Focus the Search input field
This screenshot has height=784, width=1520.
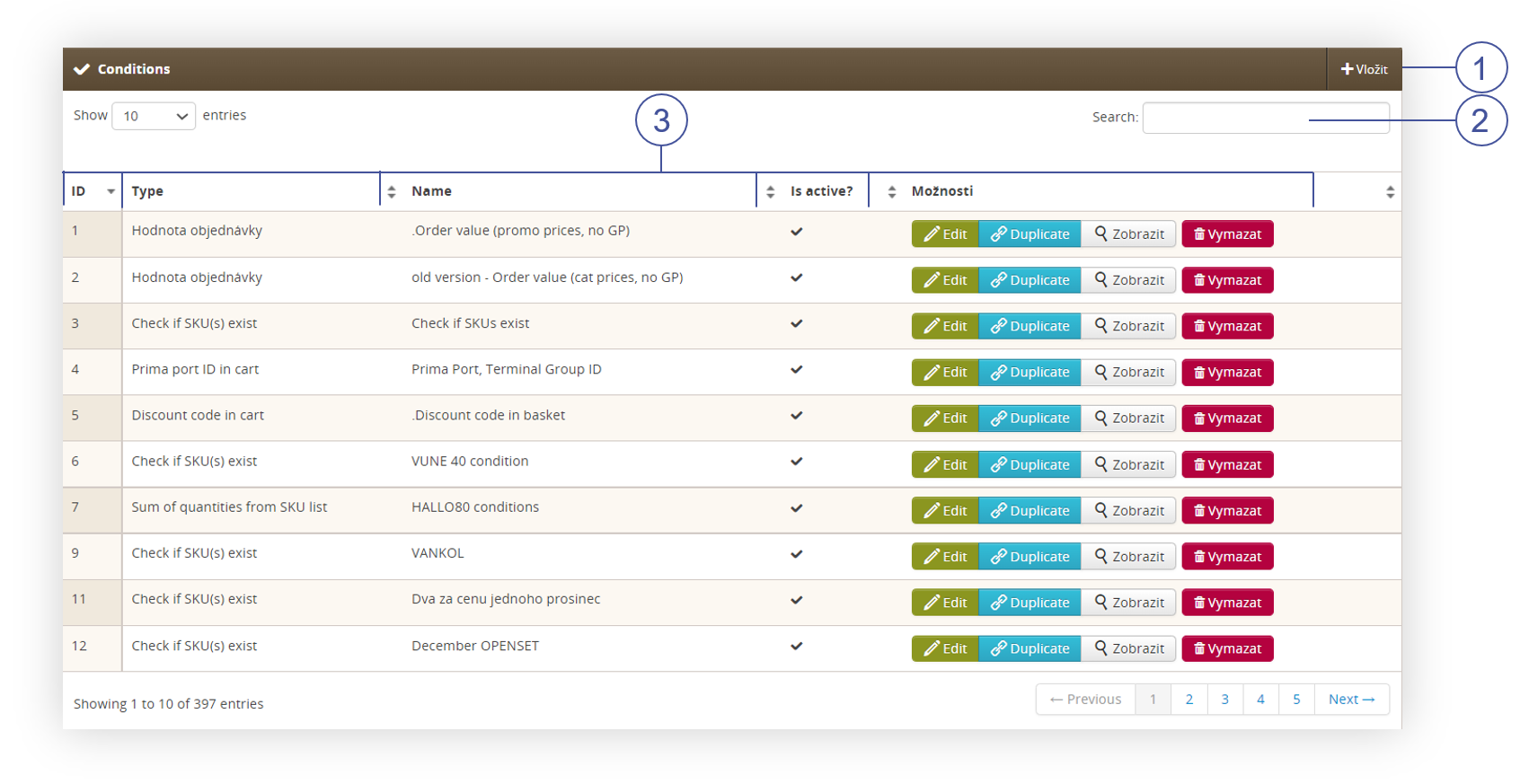[1266, 118]
